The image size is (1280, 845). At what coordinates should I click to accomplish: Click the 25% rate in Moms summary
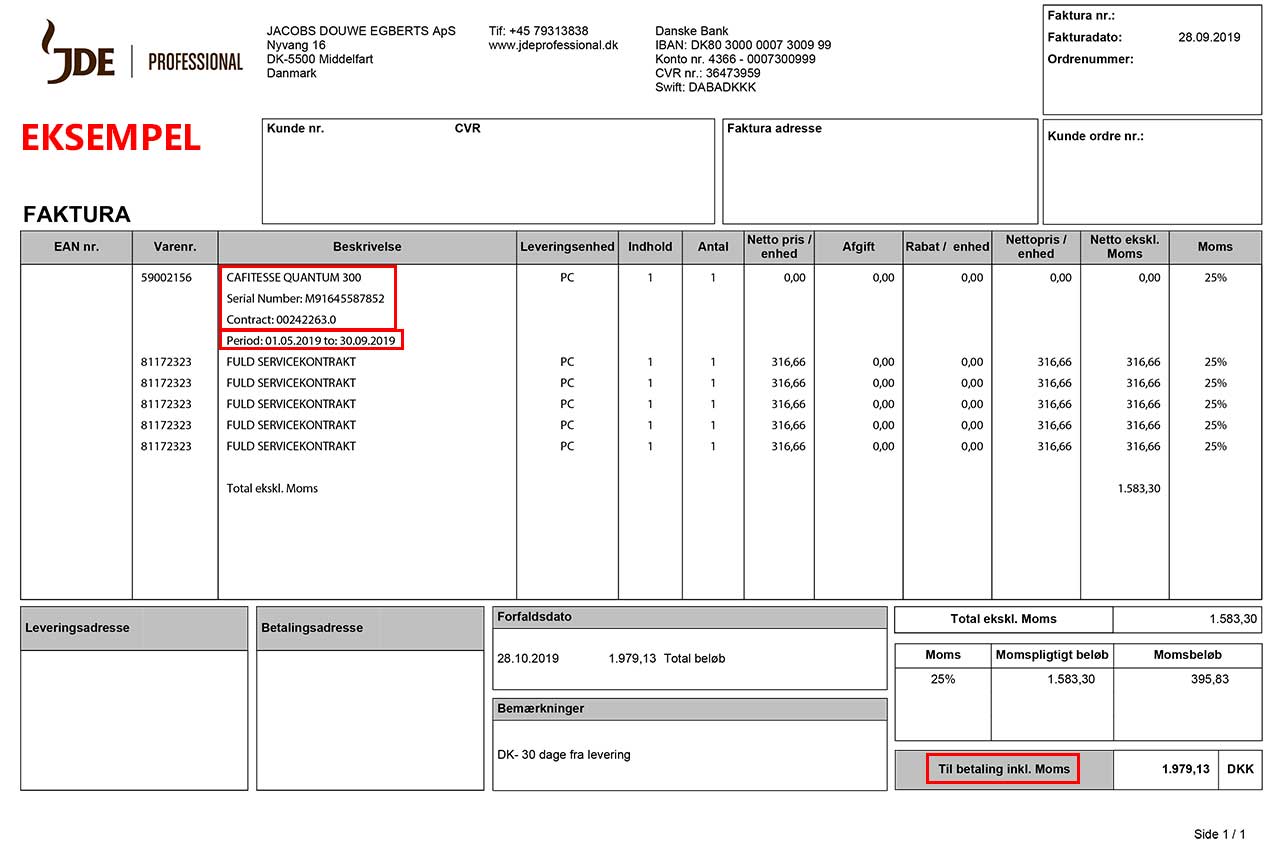click(x=943, y=680)
